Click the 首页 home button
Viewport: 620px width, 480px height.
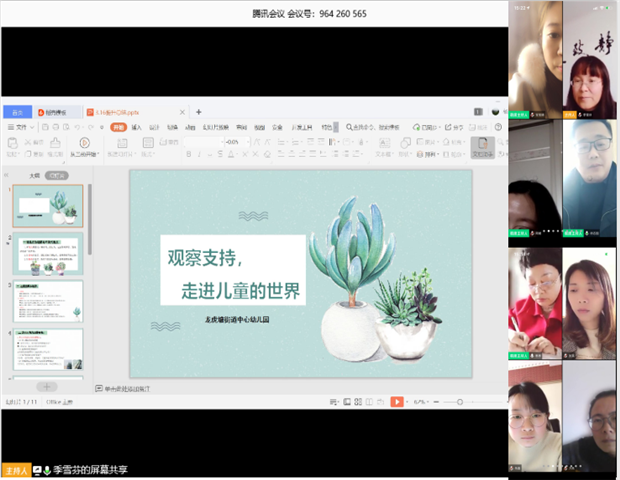17,113
